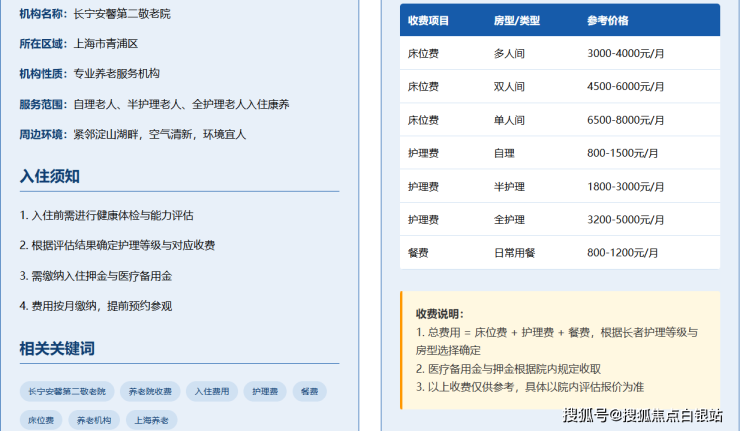Click 餐费 in the table's first column

point(418,253)
